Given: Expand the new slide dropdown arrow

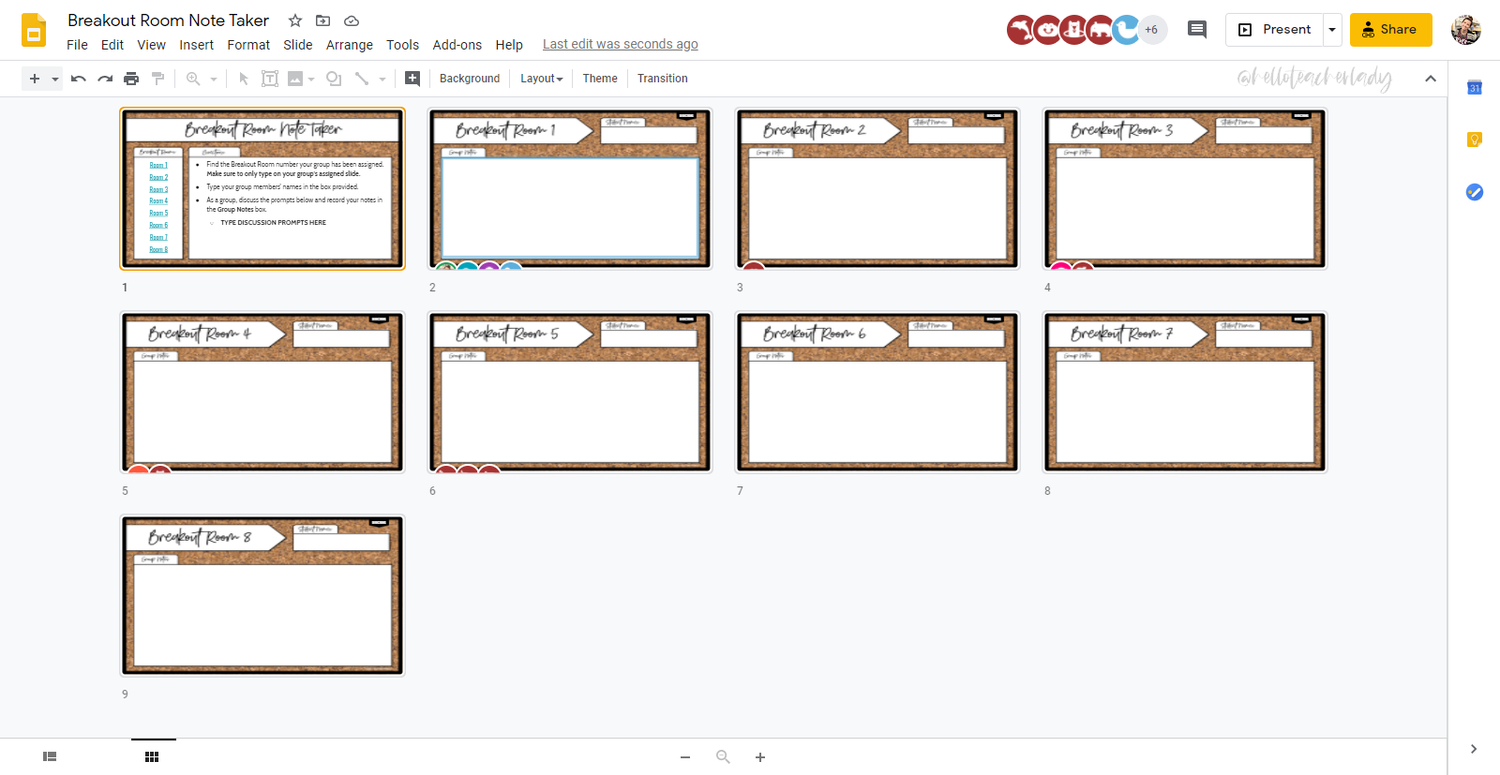Looking at the screenshot, I should (55, 78).
